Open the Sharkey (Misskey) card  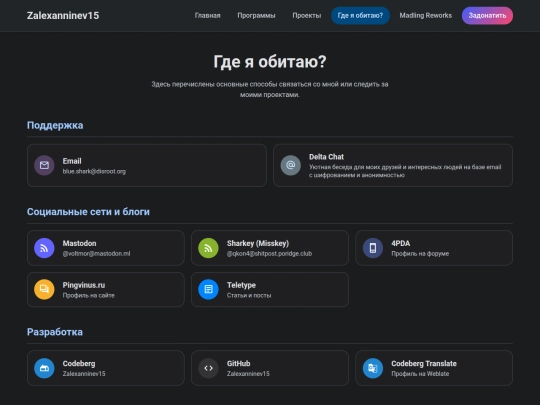[x=270, y=248]
